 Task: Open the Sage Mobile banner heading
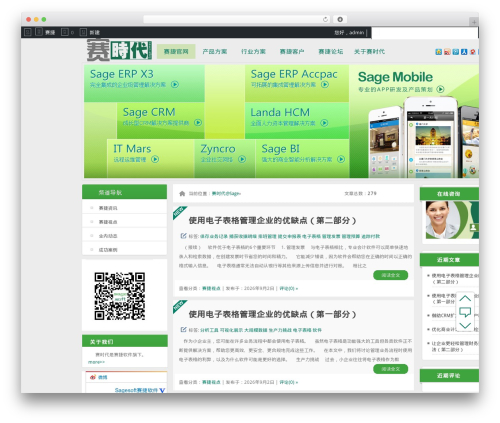point(395,77)
